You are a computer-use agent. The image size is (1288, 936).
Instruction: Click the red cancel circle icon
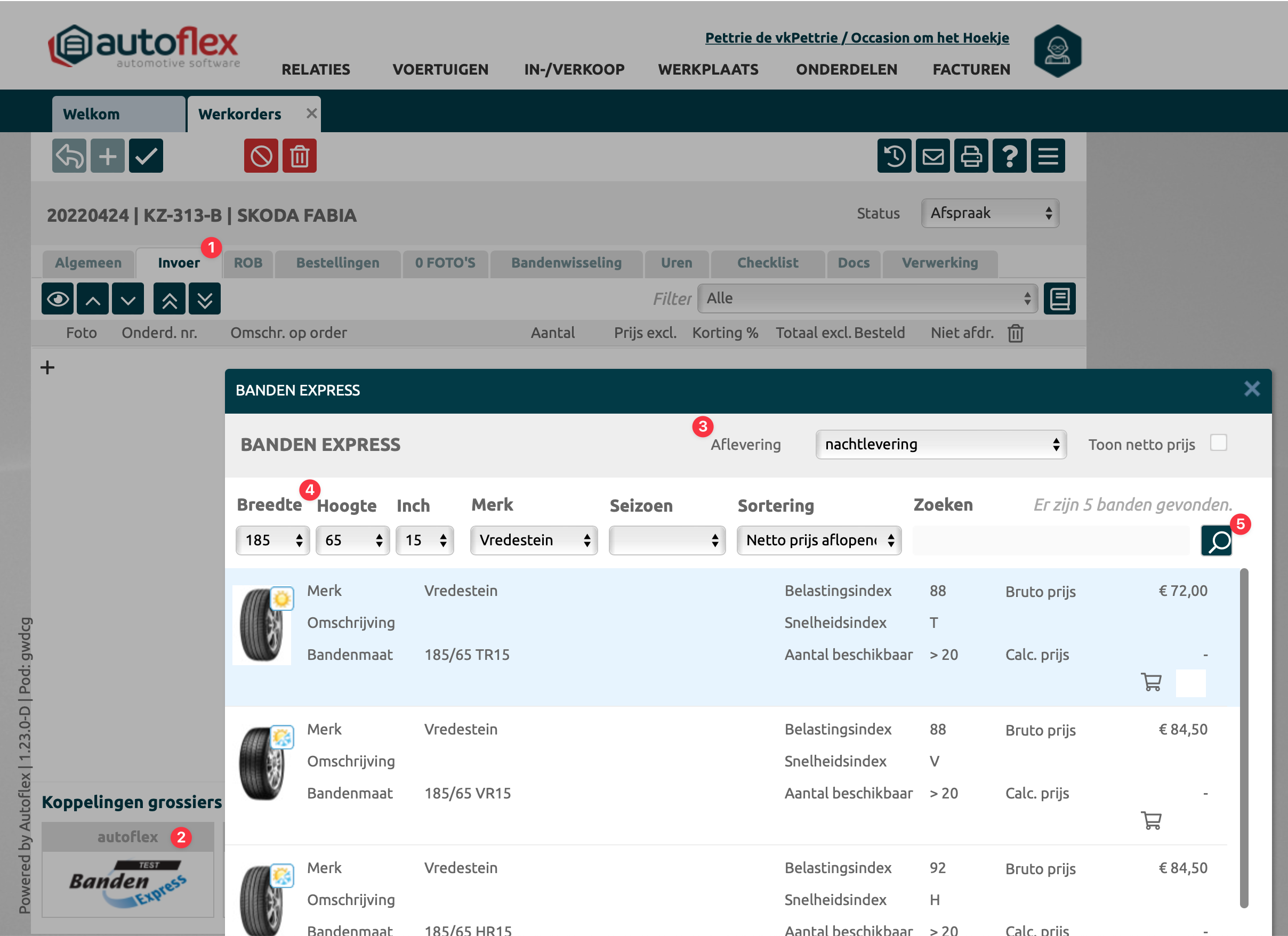261,156
